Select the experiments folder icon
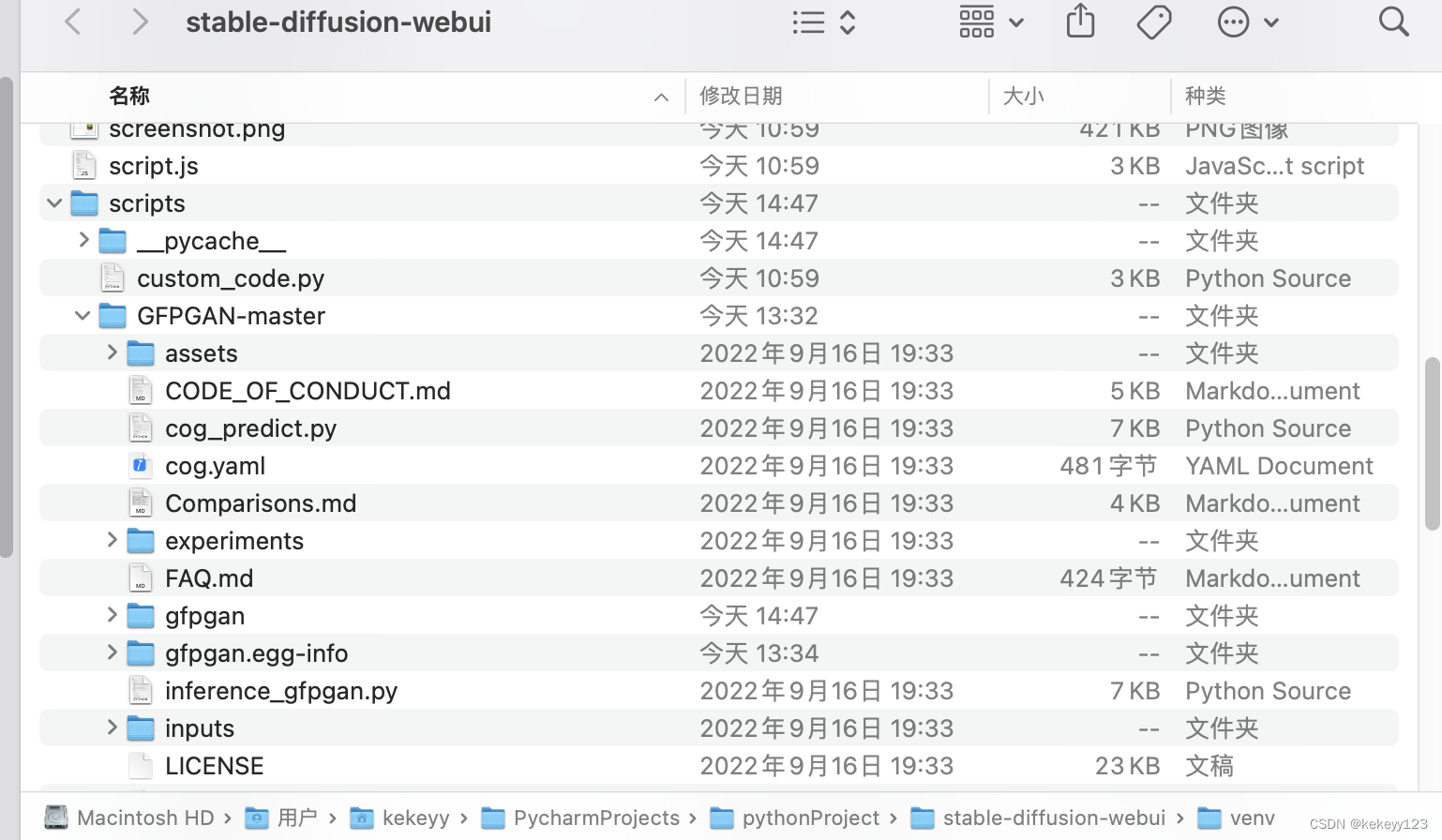The width and height of the screenshot is (1442, 840). [x=141, y=540]
